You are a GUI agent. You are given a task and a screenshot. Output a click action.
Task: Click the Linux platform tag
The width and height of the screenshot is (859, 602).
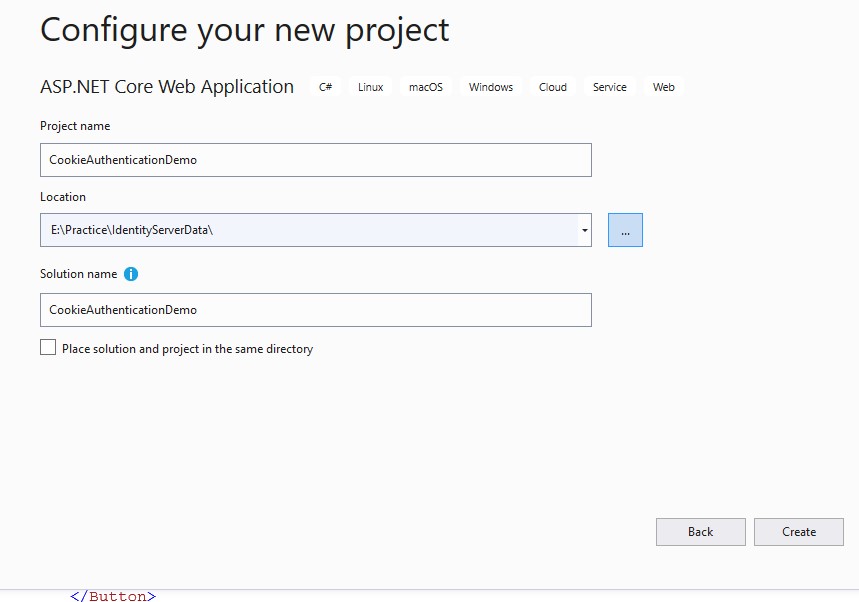tap(370, 87)
